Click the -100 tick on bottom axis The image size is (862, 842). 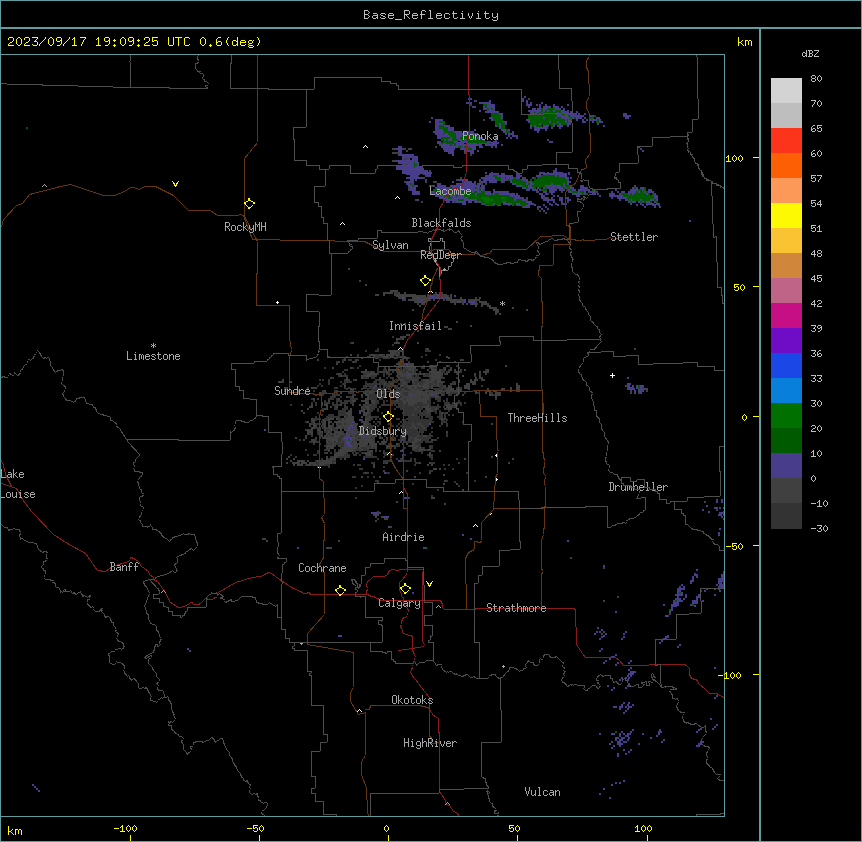(x=125, y=828)
